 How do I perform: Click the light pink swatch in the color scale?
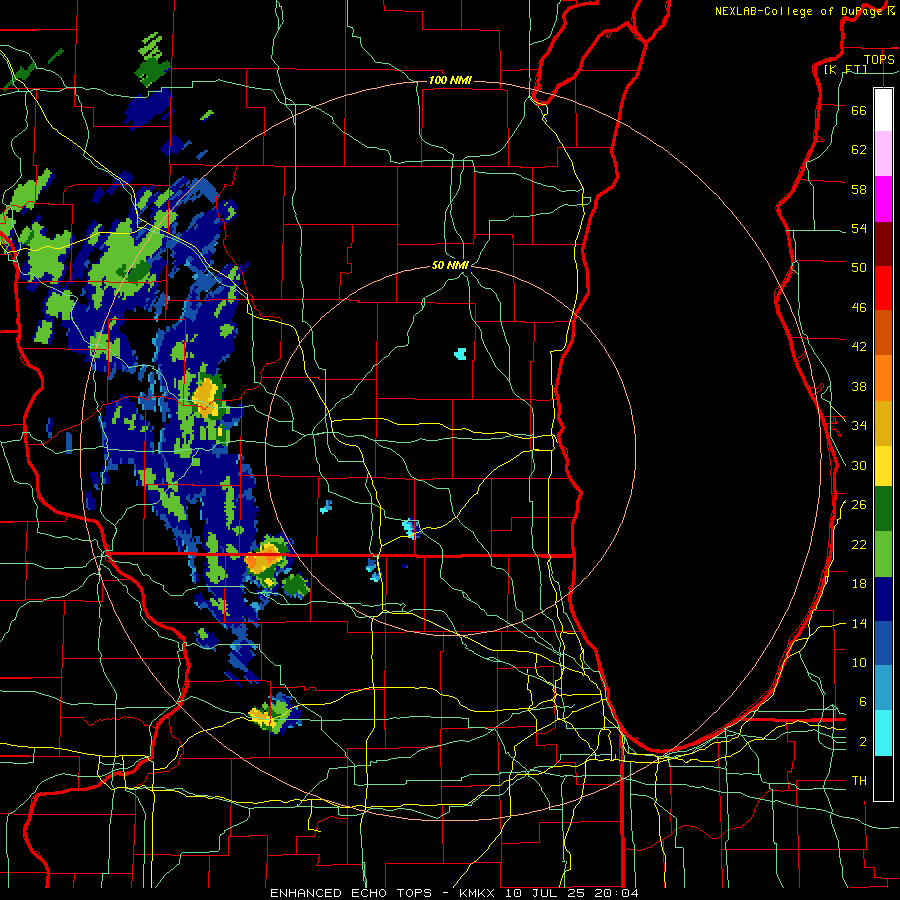click(x=883, y=153)
